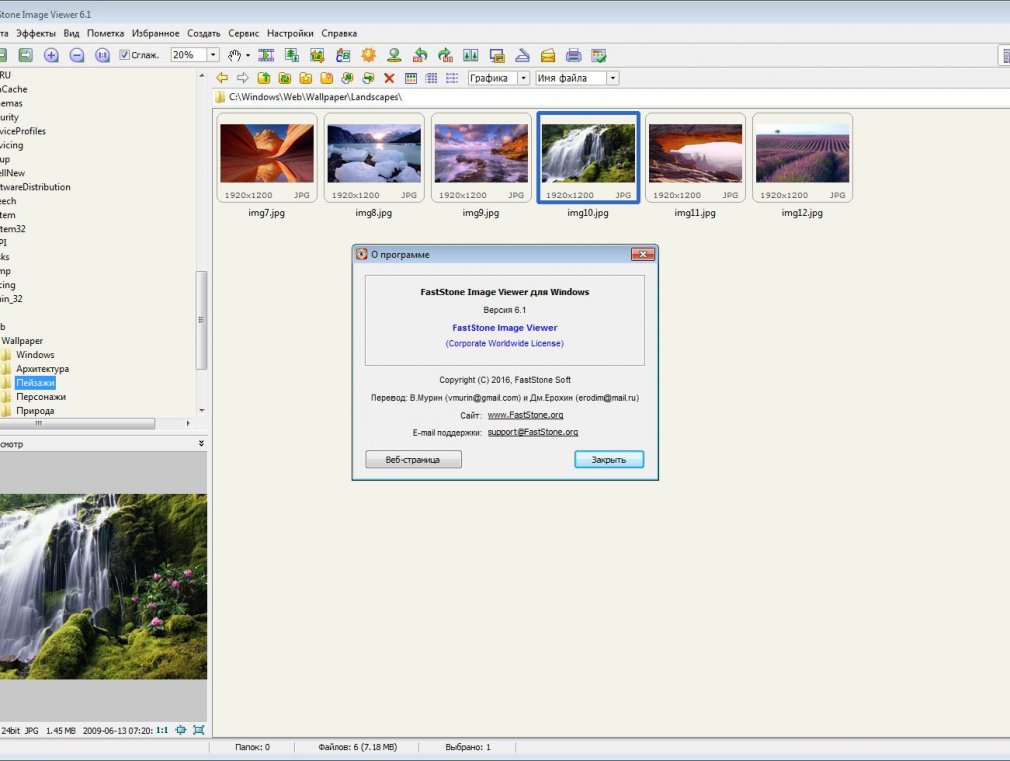Go forward with the right arrow
Screen dimensions: 1010x761
[243, 78]
